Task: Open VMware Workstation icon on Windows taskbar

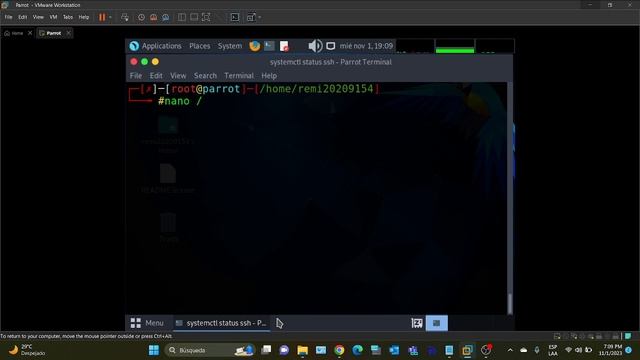Action: click(467, 350)
